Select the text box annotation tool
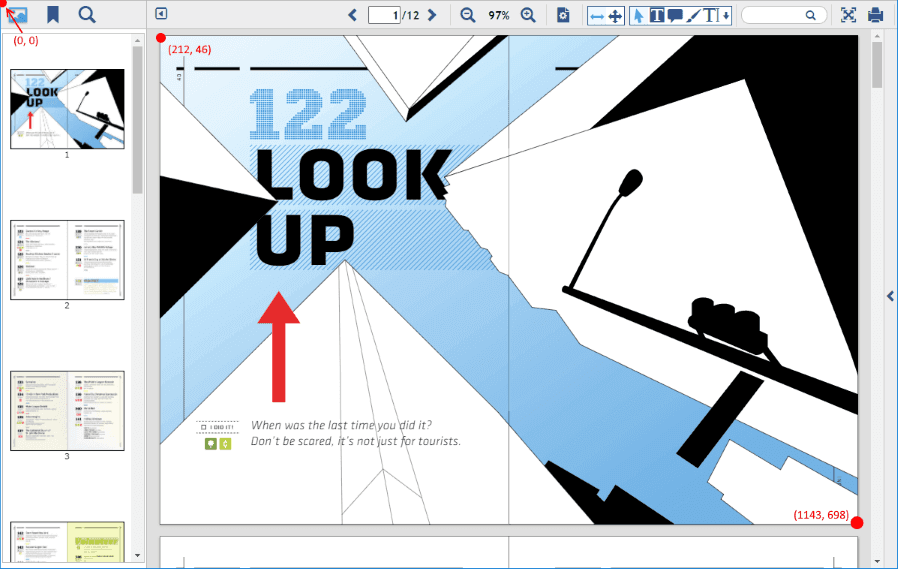Image resolution: width=898 pixels, height=569 pixels. point(657,15)
